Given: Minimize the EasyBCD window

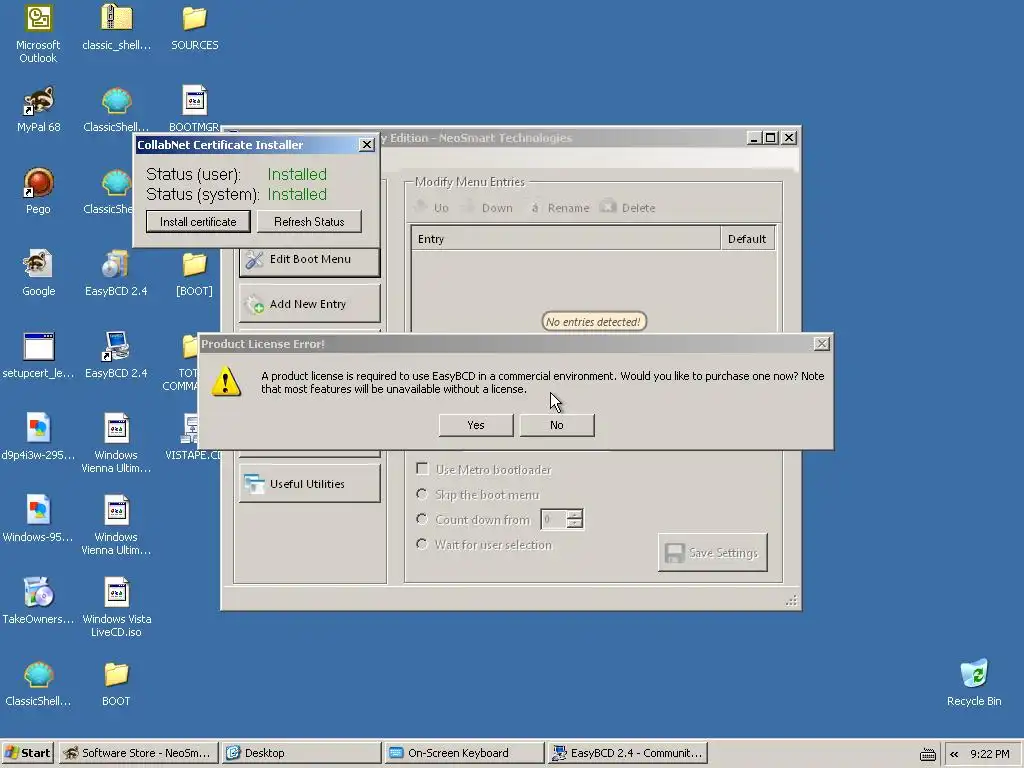Looking at the screenshot, I should [754, 138].
